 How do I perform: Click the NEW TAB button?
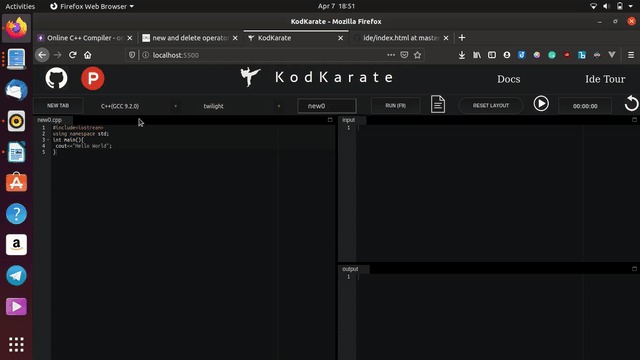click(x=58, y=105)
